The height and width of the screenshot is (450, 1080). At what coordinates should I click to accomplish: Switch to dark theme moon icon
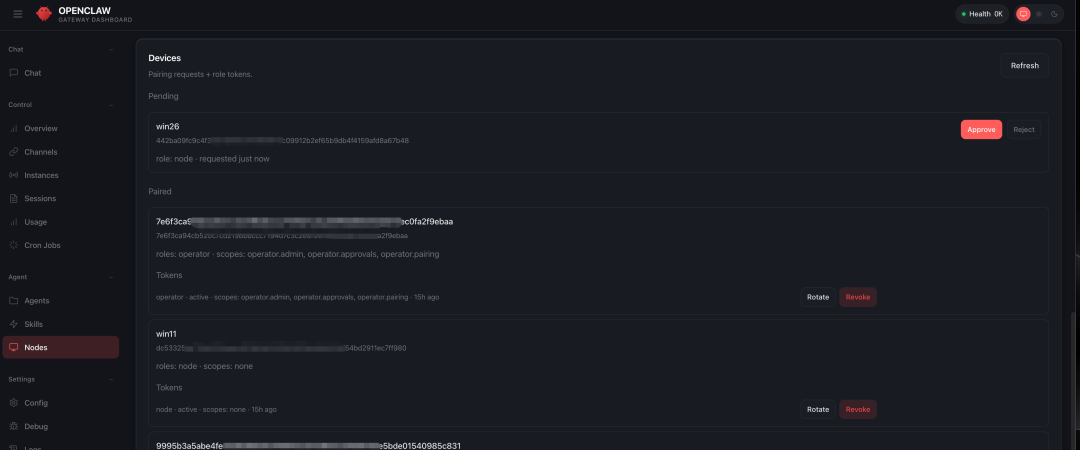(1054, 14)
